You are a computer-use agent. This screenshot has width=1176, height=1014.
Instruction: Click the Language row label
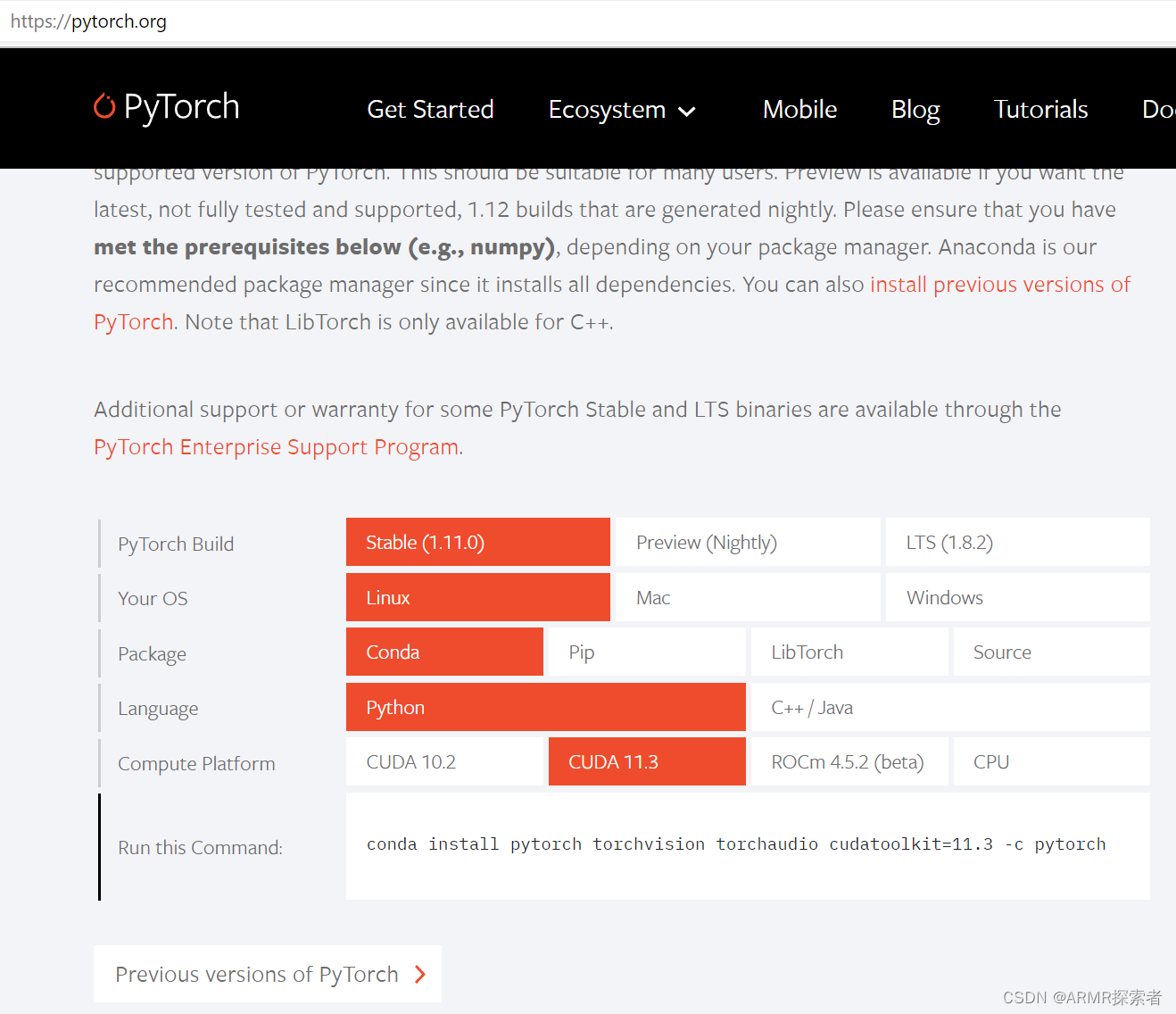(158, 709)
